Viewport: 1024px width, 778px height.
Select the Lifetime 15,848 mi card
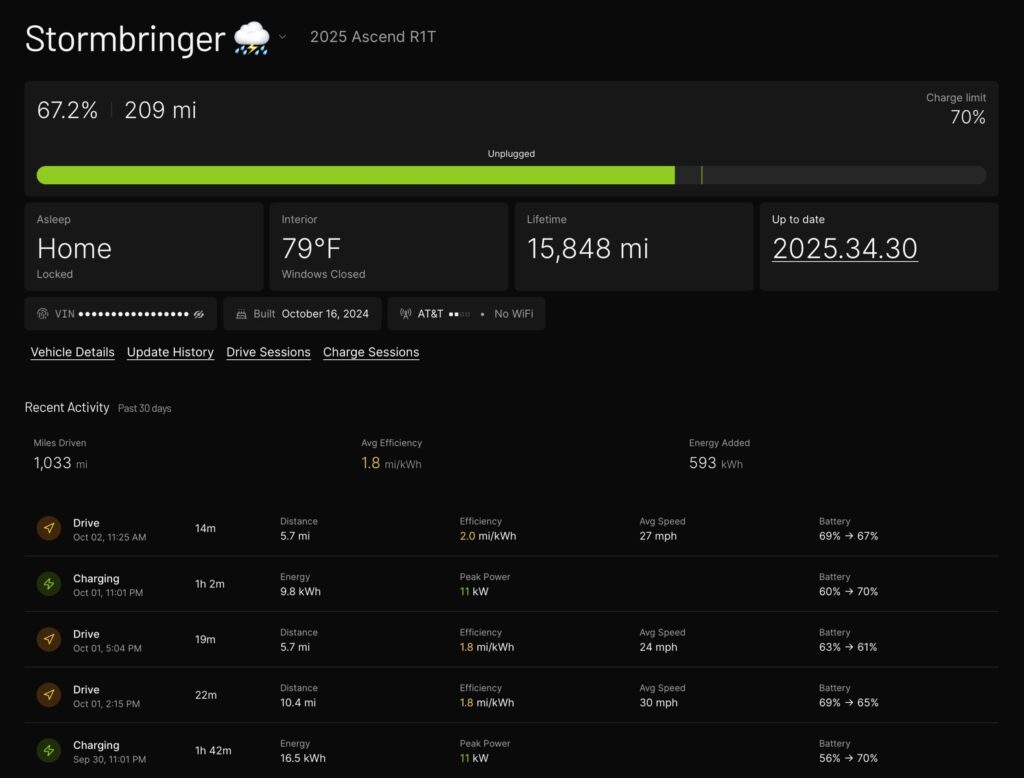coord(633,247)
